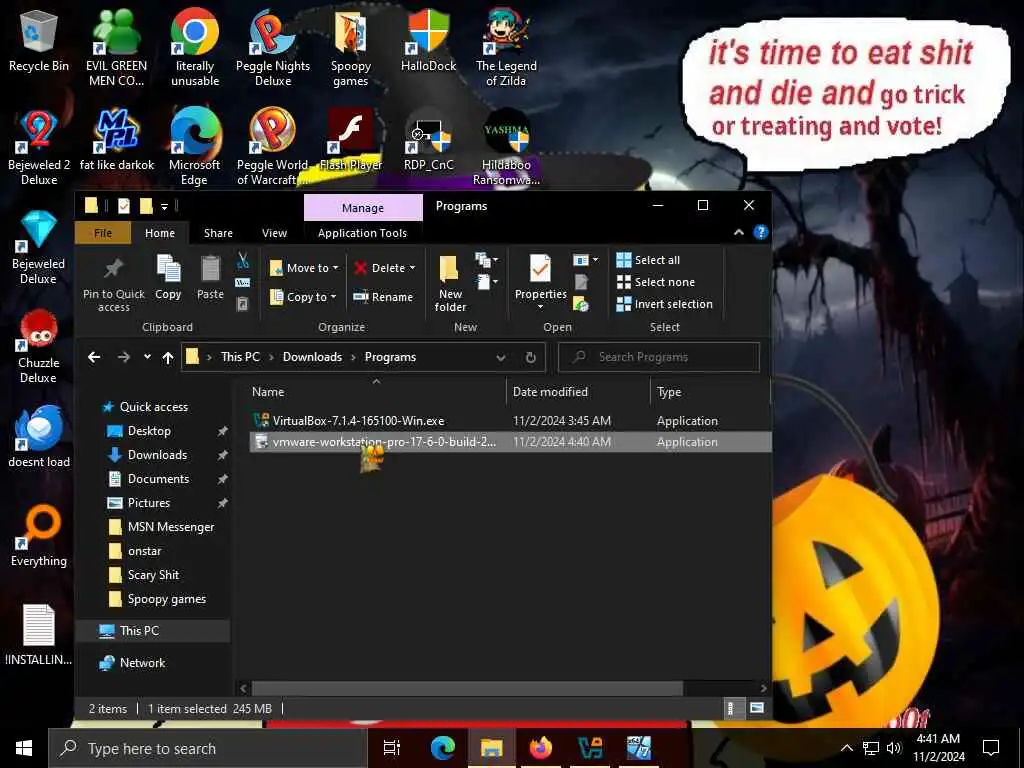This screenshot has height=768, width=1024.
Task: Create a New folder from ribbon
Action: point(450,284)
